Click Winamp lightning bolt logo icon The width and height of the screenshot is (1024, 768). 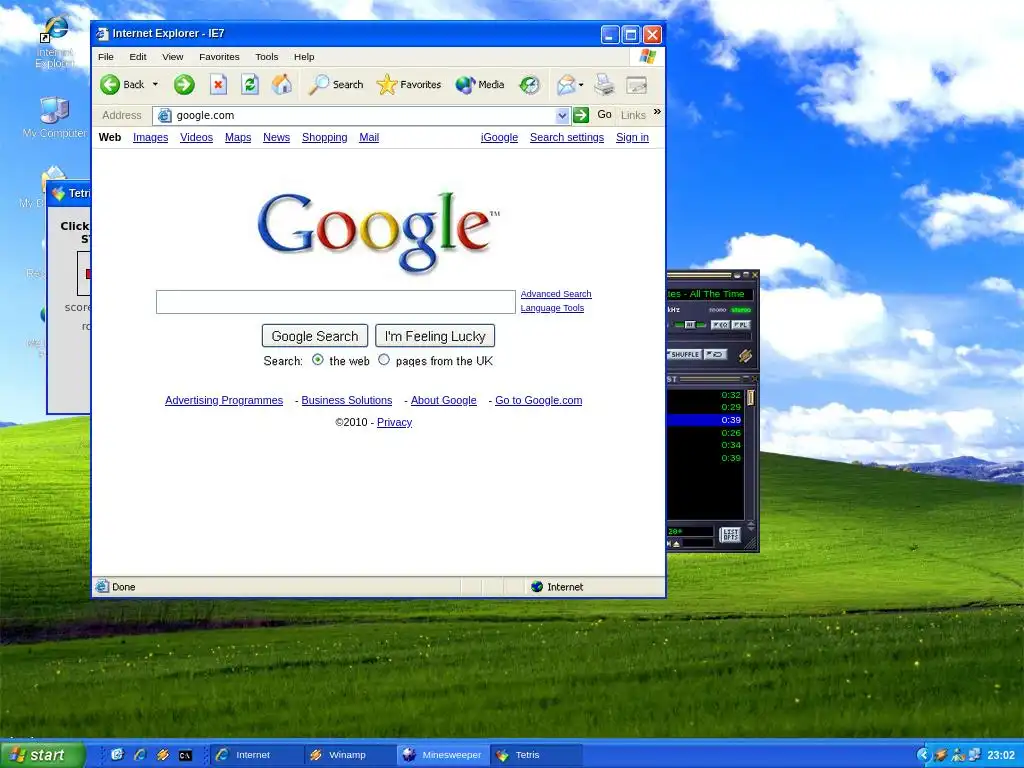[x=745, y=355]
